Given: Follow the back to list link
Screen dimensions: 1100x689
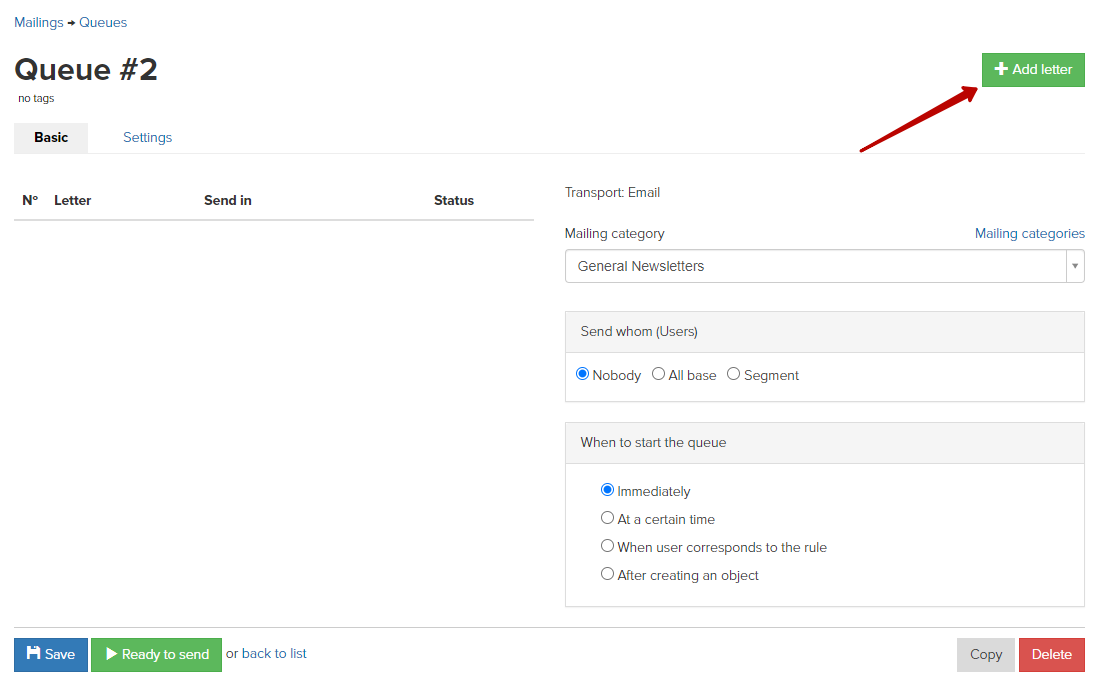Looking at the screenshot, I should 274,653.
